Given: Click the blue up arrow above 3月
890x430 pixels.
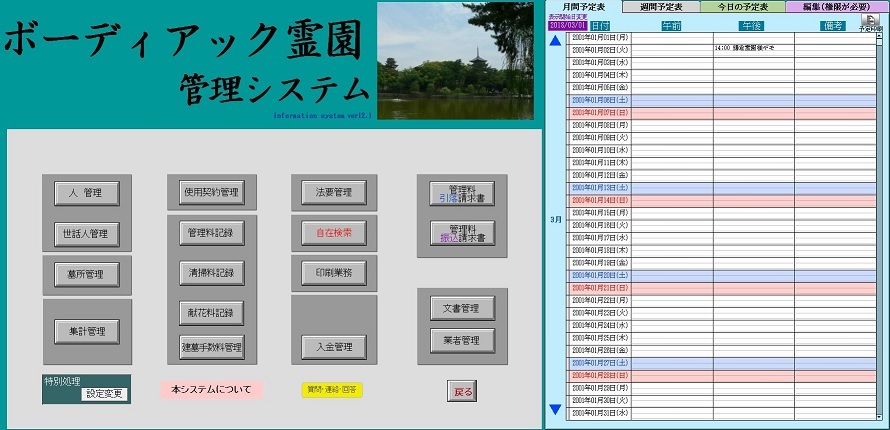Looking at the screenshot, I should [x=555, y=41].
